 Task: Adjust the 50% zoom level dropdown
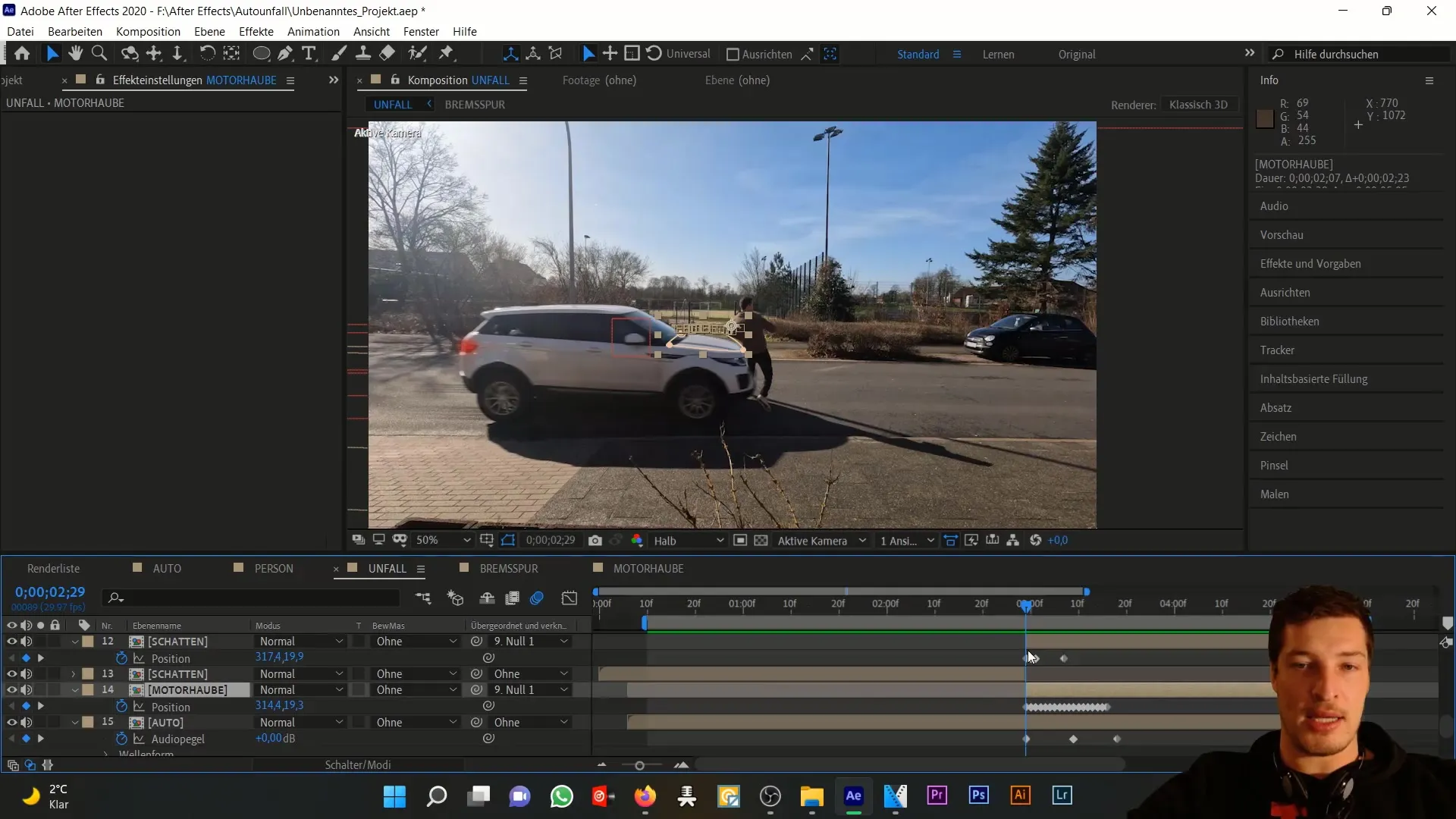pyautogui.click(x=443, y=540)
